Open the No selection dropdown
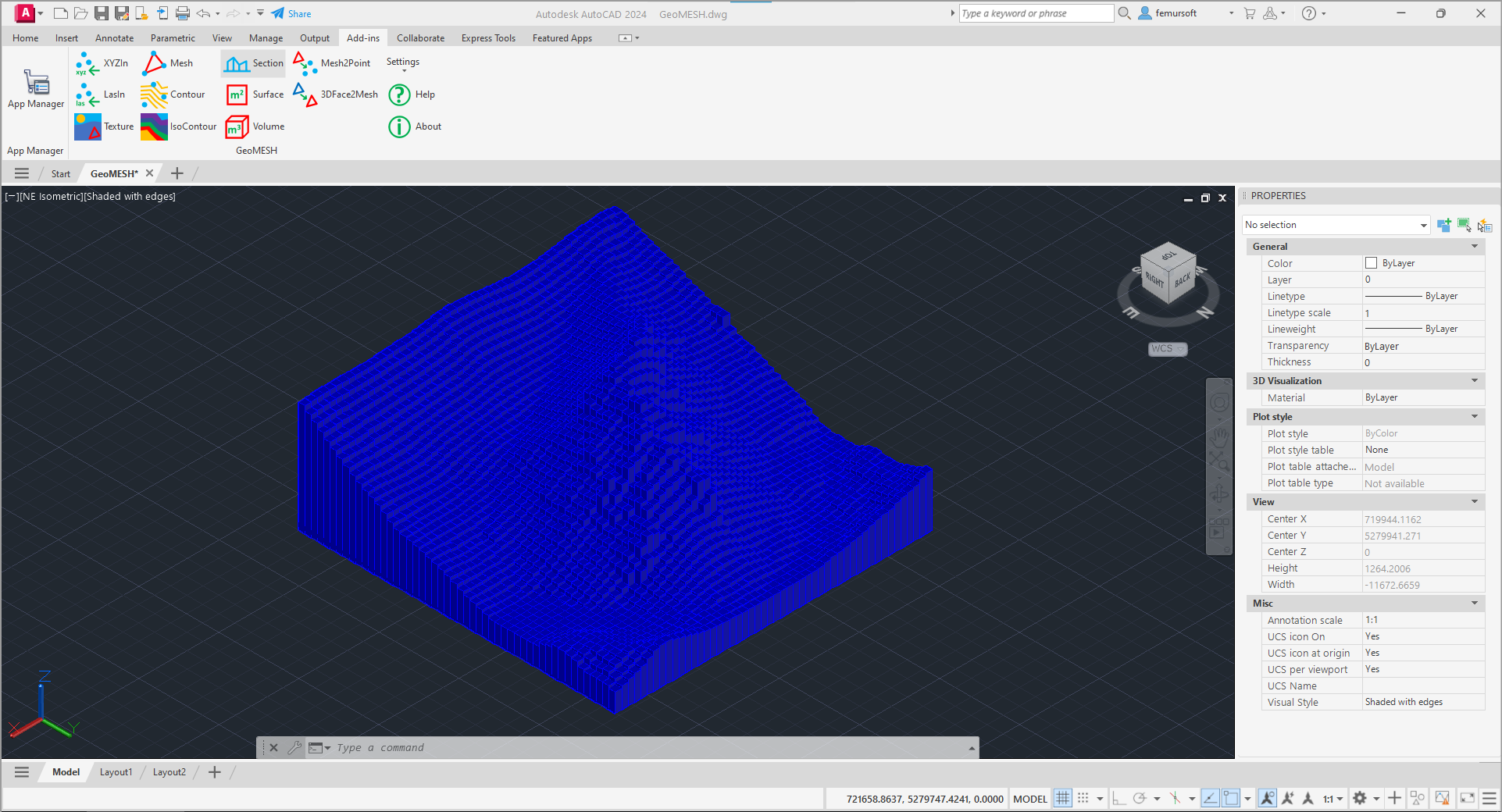 (1336, 225)
